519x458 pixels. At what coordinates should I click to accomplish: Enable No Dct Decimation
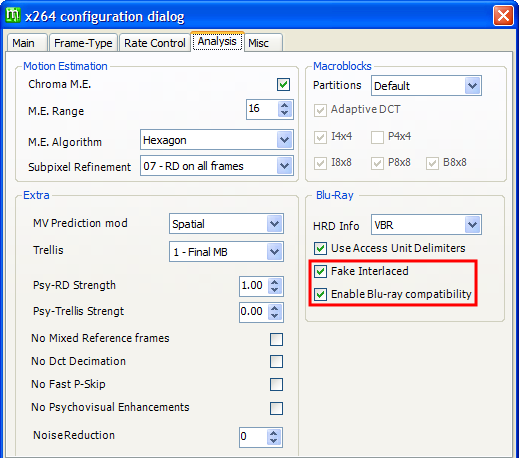(x=276, y=361)
